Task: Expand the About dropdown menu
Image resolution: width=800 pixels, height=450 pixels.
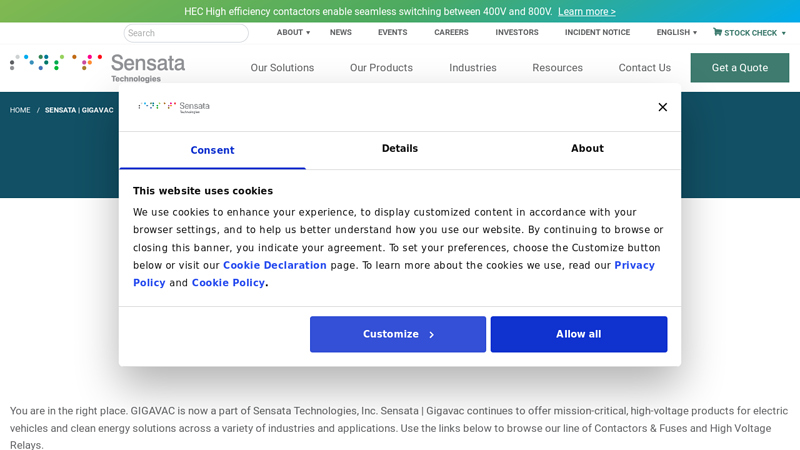Action: point(293,32)
